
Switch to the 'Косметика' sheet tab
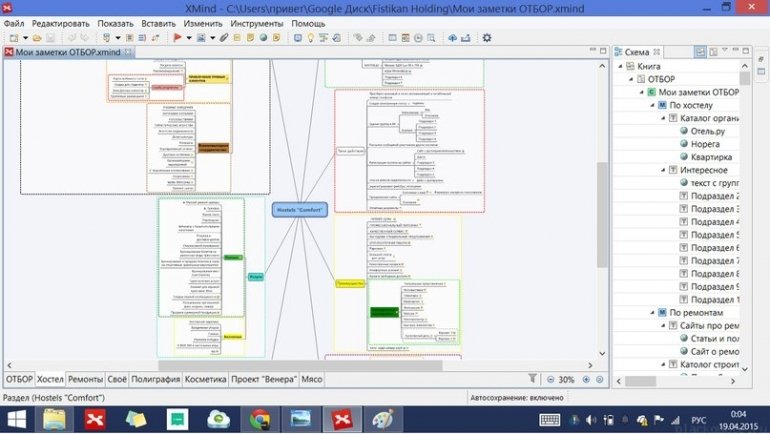(x=204, y=380)
